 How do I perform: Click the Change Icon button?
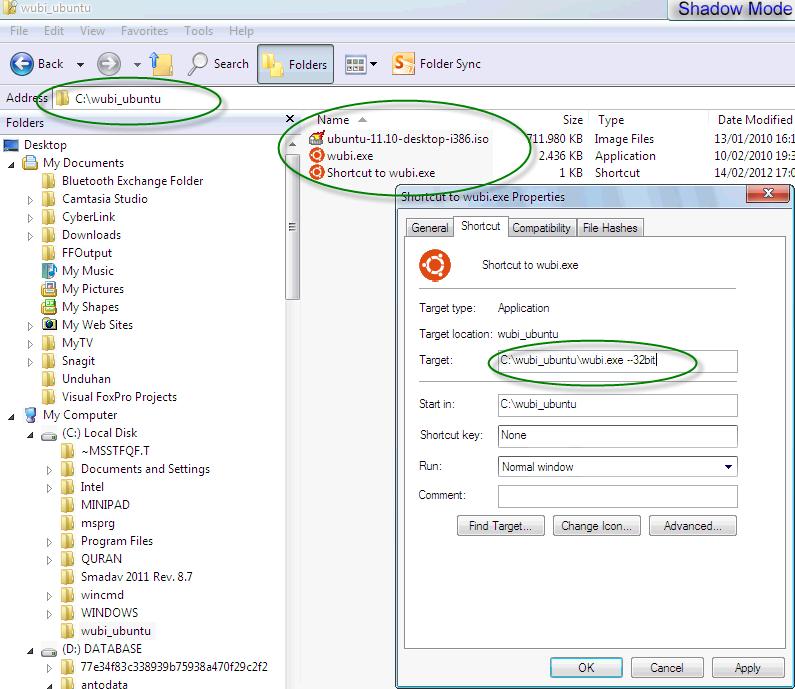pos(596,526)
